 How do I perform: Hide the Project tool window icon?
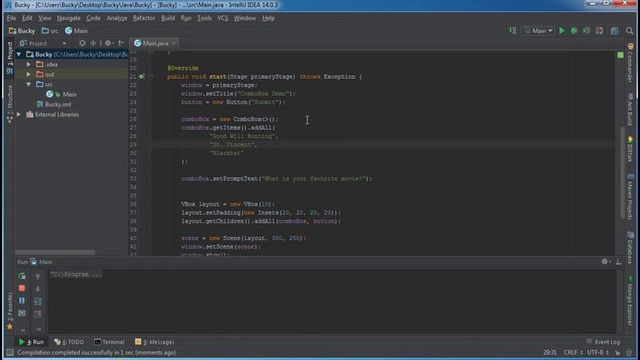(121, 43)
